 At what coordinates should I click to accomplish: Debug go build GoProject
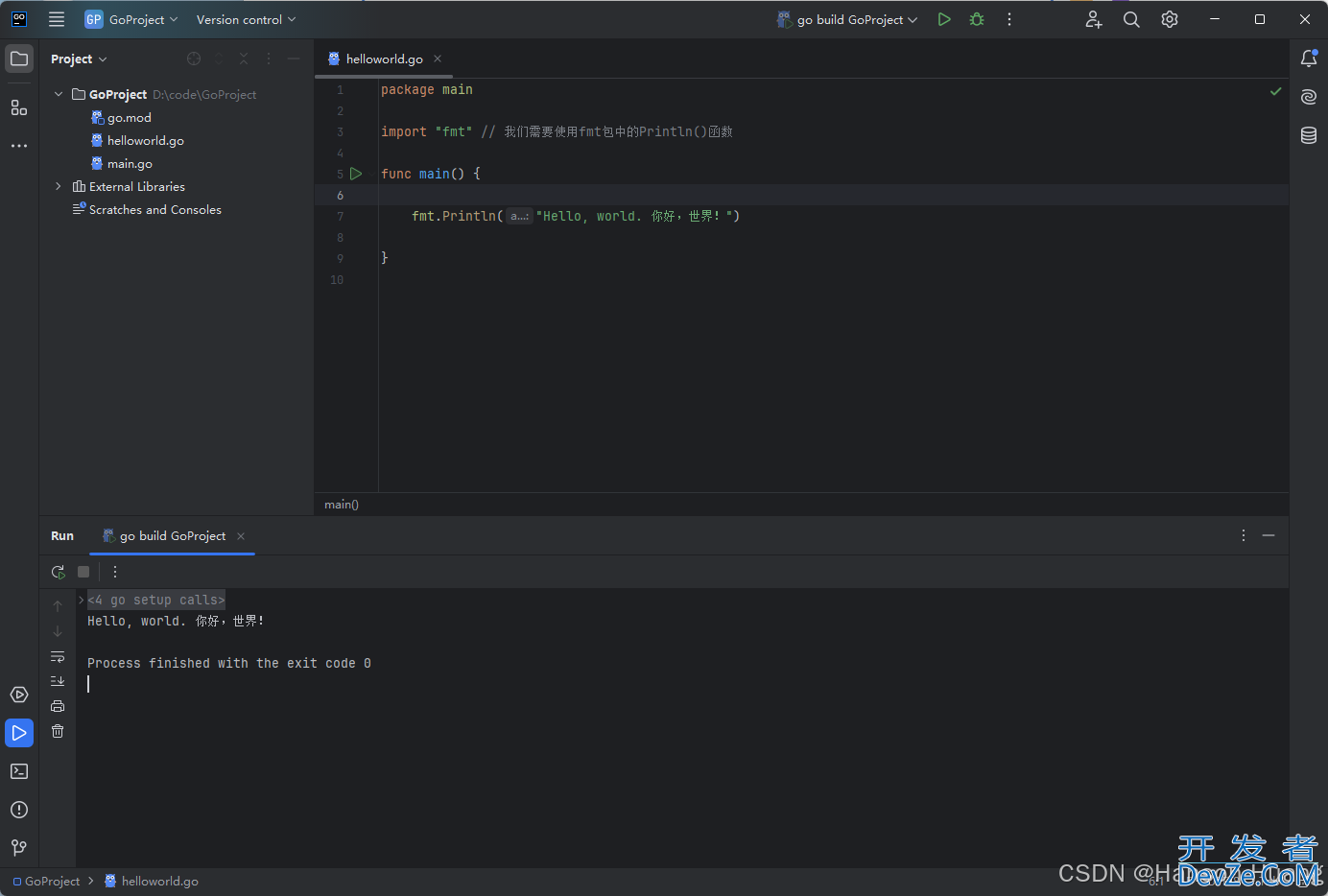coord(977,19)
